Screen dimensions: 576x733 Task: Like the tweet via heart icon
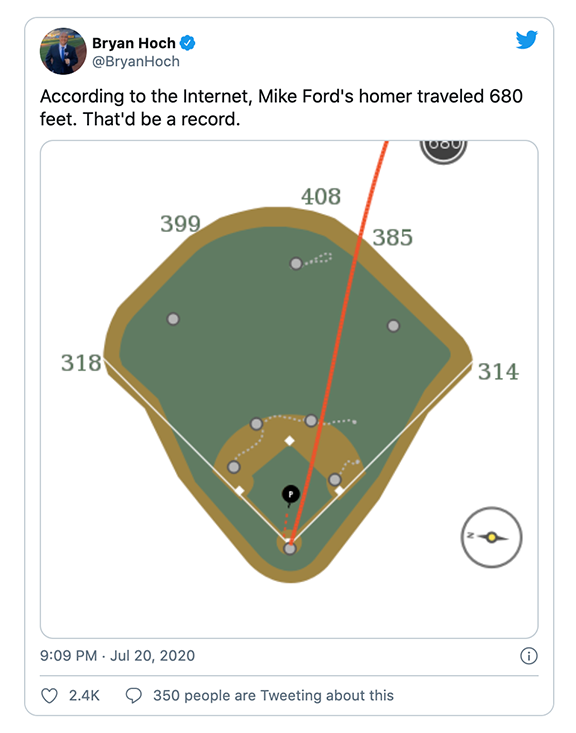click(x=49, y=696)
